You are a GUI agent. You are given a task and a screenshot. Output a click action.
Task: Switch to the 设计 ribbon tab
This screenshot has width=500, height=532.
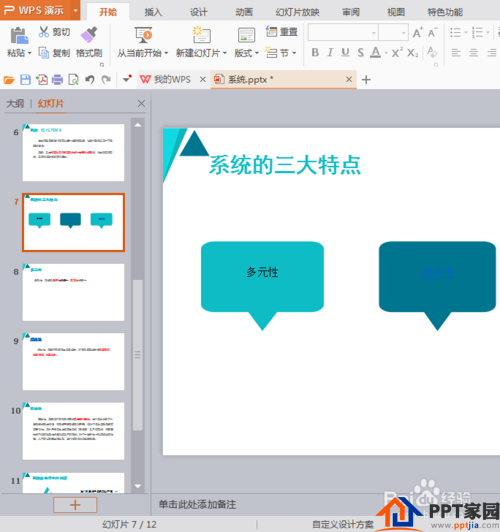(198, 12)
